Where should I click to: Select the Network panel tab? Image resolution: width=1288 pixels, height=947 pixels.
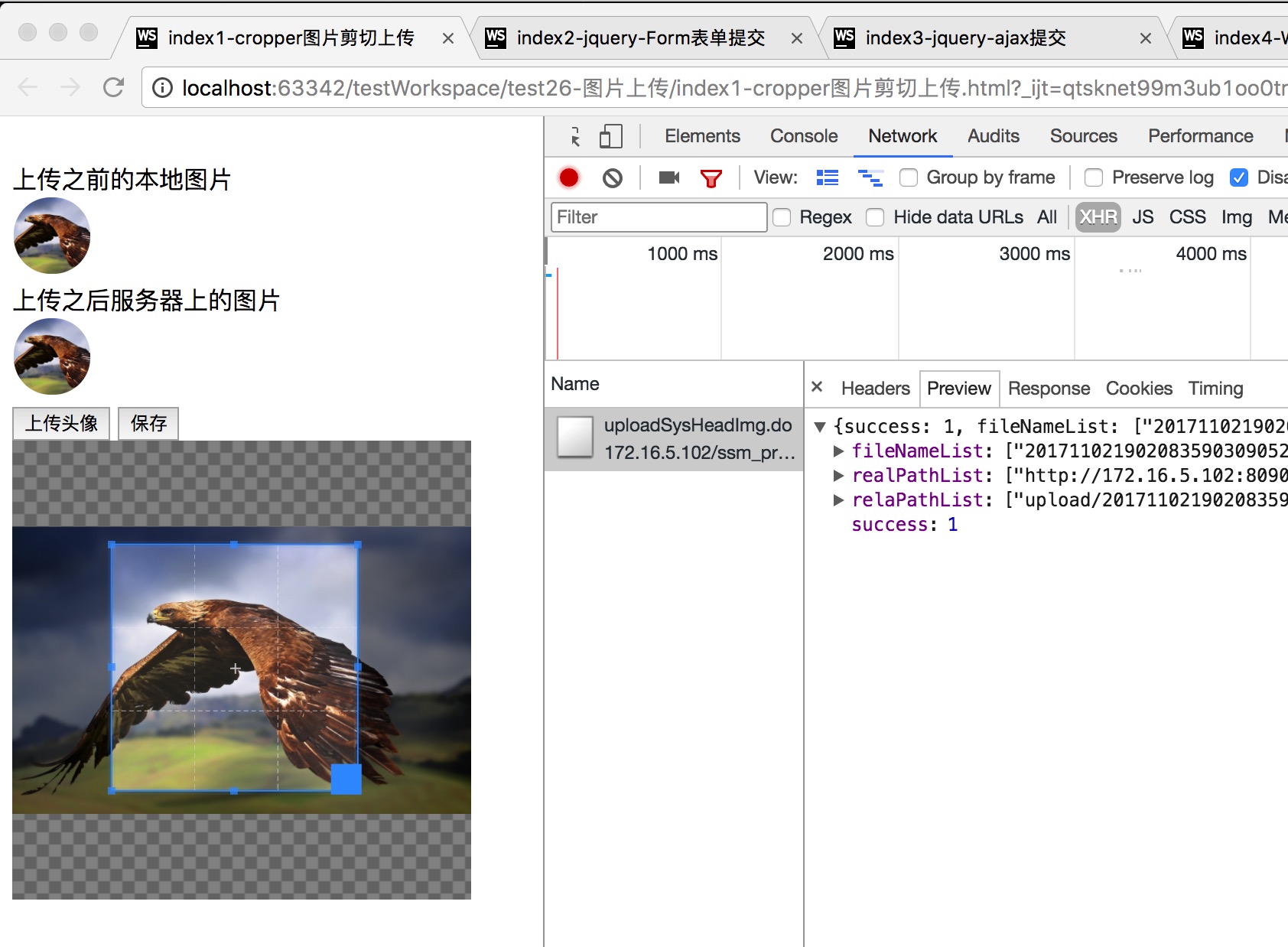coord(903,136)
